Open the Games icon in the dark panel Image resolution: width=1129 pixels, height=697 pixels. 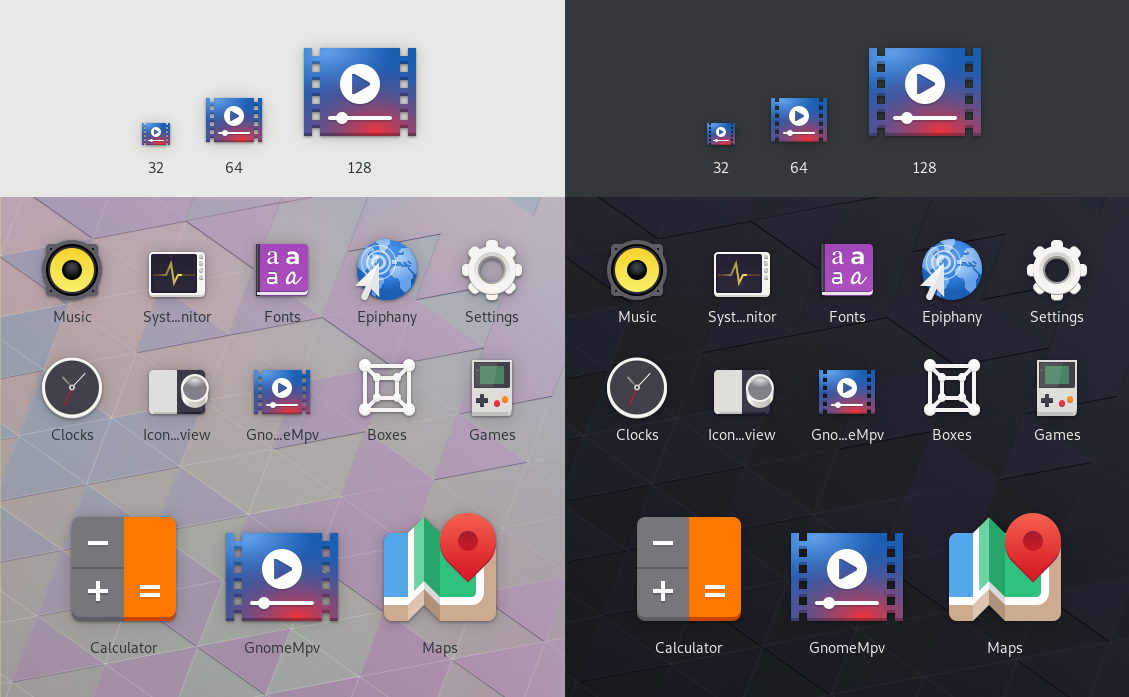(x=1056, y=388)
